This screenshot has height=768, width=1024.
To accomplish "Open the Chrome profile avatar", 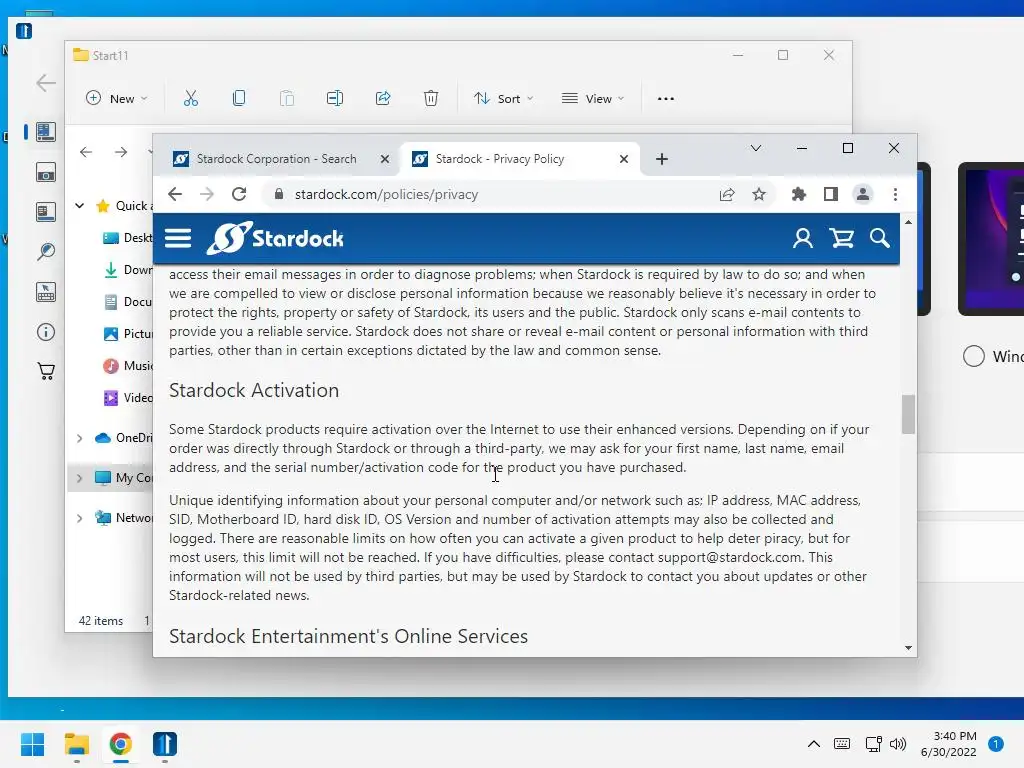I will point(863,194).
